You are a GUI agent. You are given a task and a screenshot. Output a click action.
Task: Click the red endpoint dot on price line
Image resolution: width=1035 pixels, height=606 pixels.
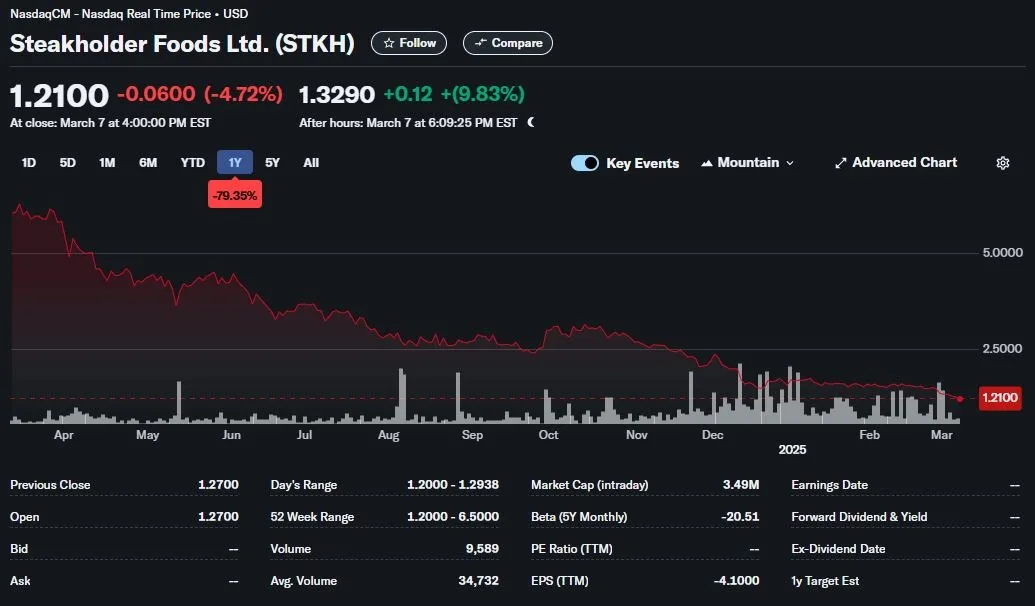960,399
